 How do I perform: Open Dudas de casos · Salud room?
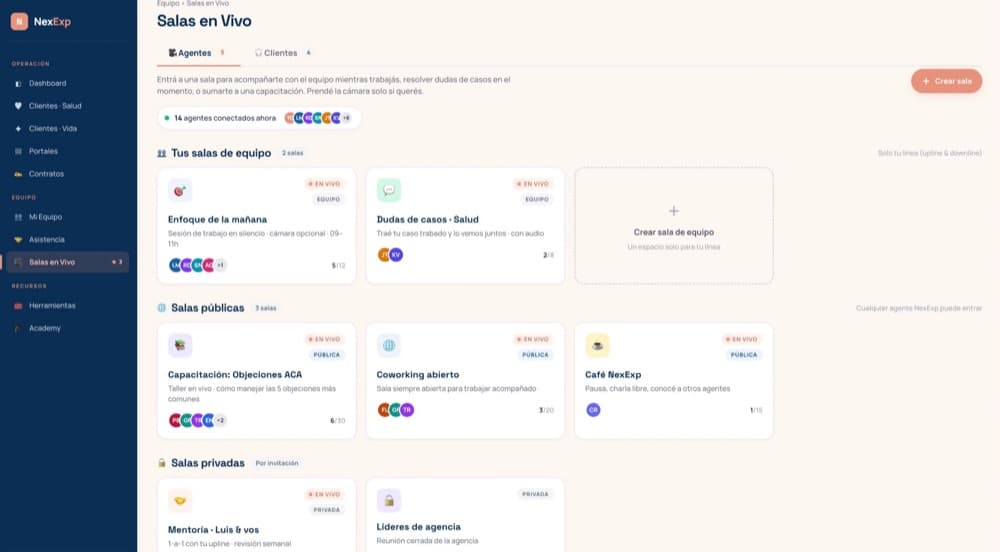(465, 226)
